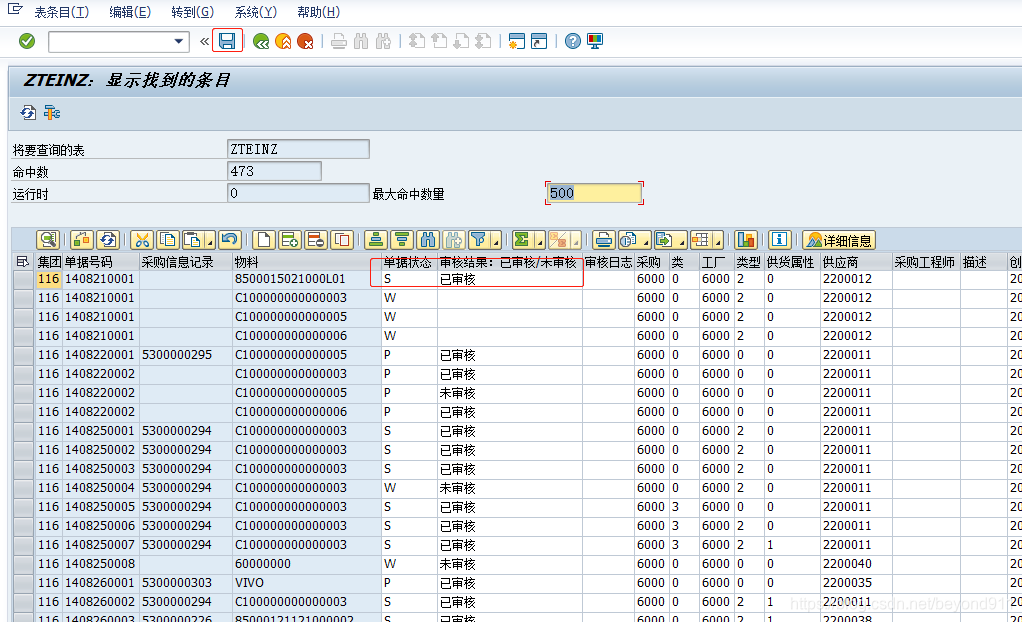Open the Export icon dropdown arrow
This screenshot has width=1022, height=622.
682,241
